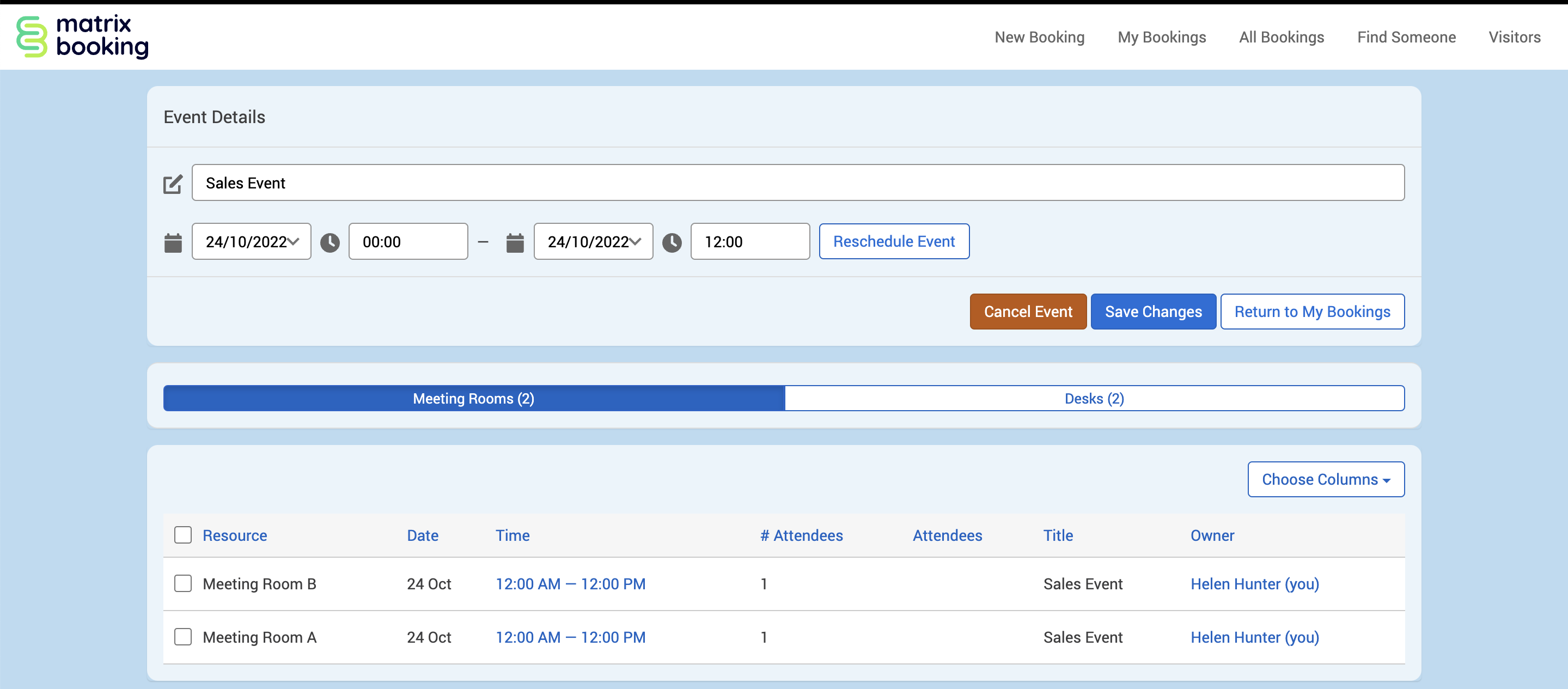Open the start date dropdown
This screenshot has height=689, width=1568.
(x=252, y=242)
